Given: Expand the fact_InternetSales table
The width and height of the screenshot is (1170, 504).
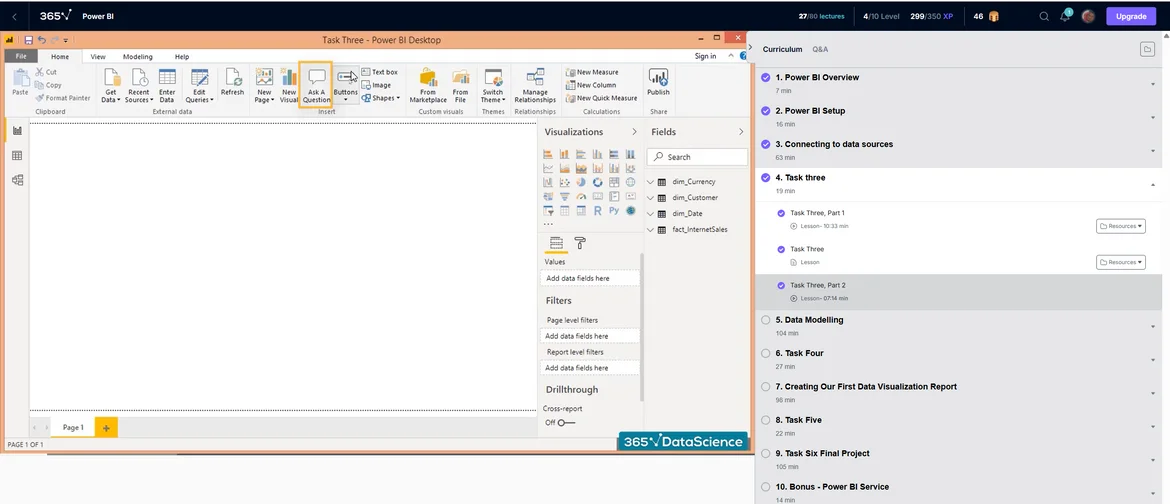Looking at the screenshot, I should (651, 230).
